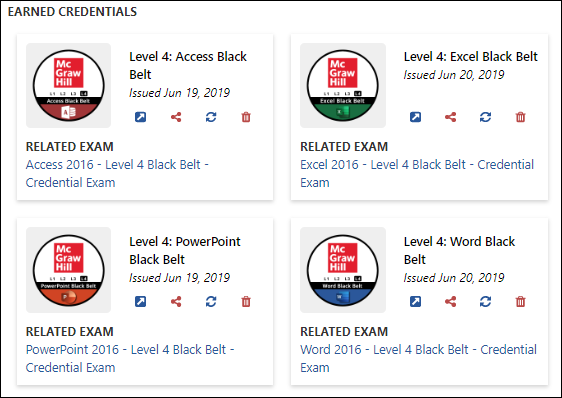The height and width of the screenshot is (398, 562).
Task: Open the Excel Black Belt credential externally
Action: coord(415,117)
